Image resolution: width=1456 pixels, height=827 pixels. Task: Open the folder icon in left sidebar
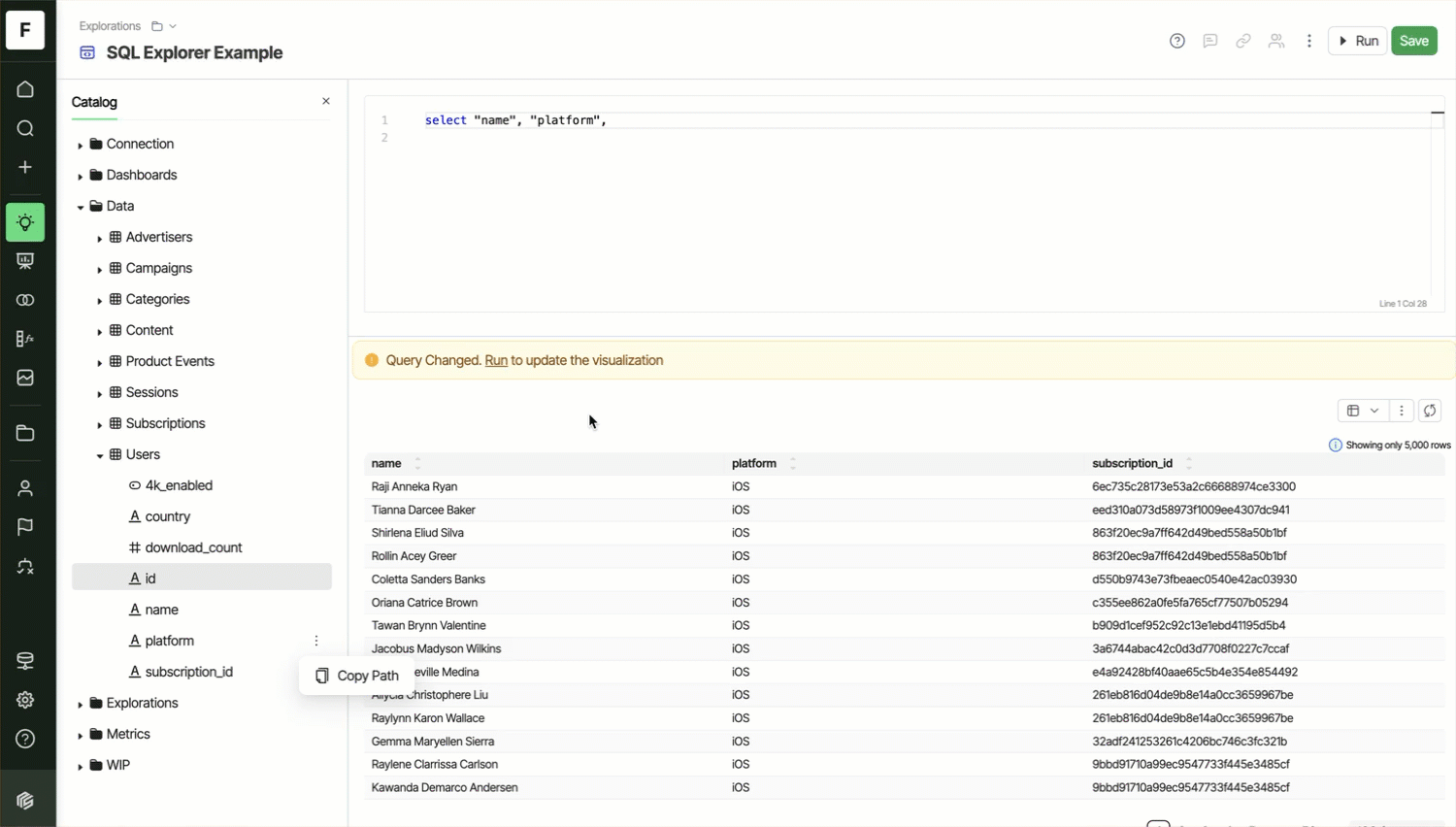[x=25, y=433]
